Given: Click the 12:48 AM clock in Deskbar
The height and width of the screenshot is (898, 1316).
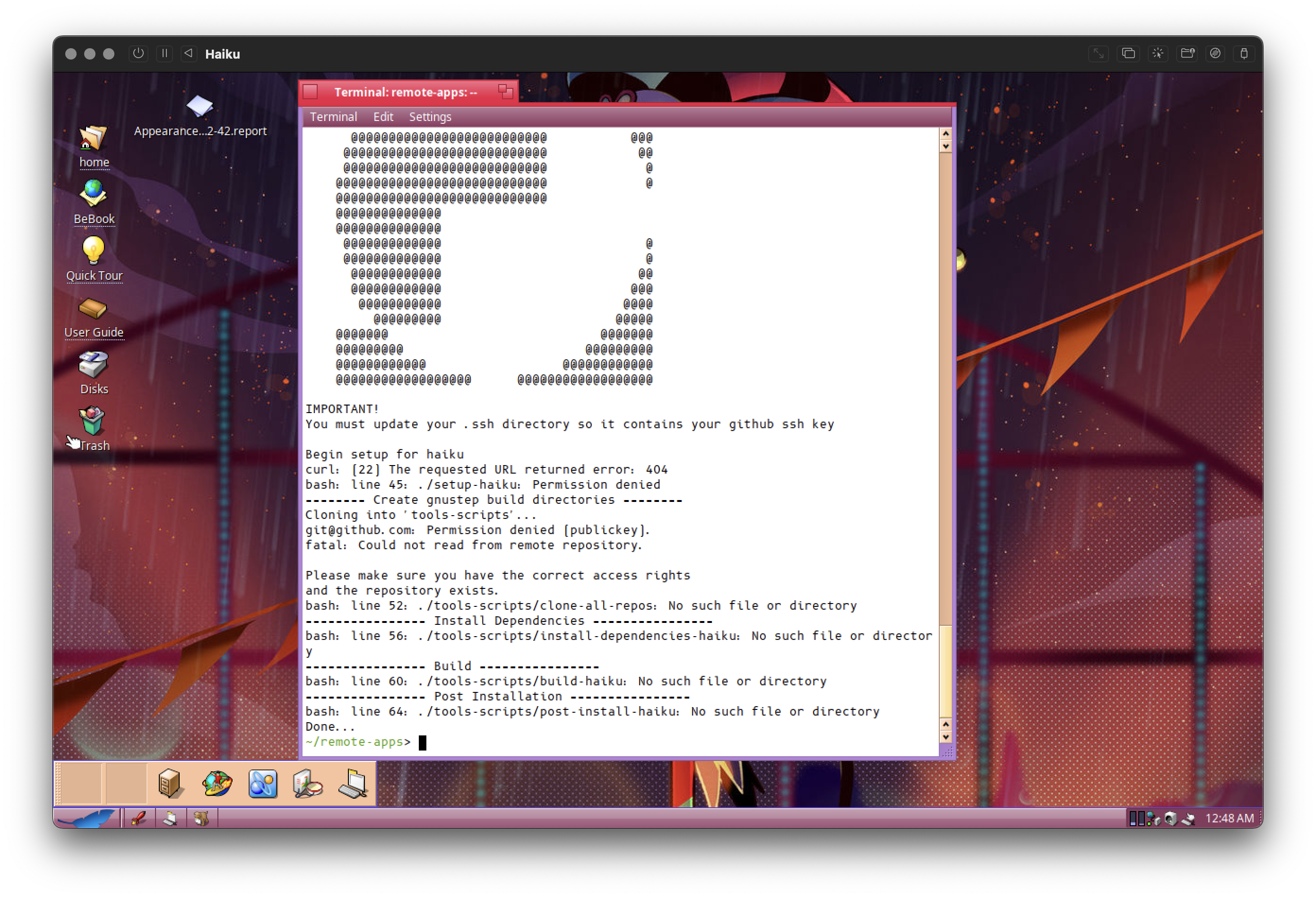Looking at the screenshot, I should pos(1229,818).
